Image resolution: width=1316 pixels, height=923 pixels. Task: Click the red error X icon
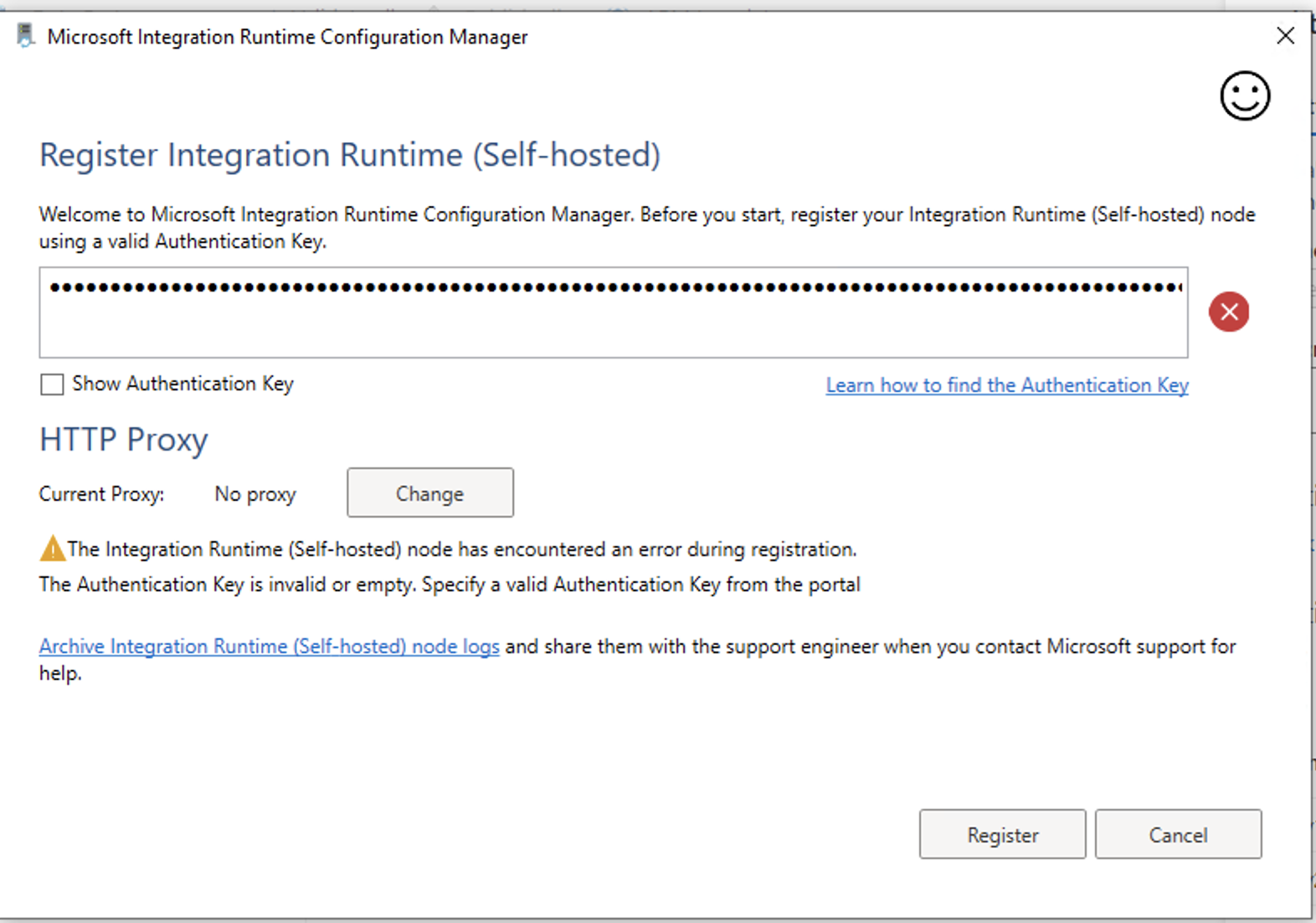coord(1229,312)
